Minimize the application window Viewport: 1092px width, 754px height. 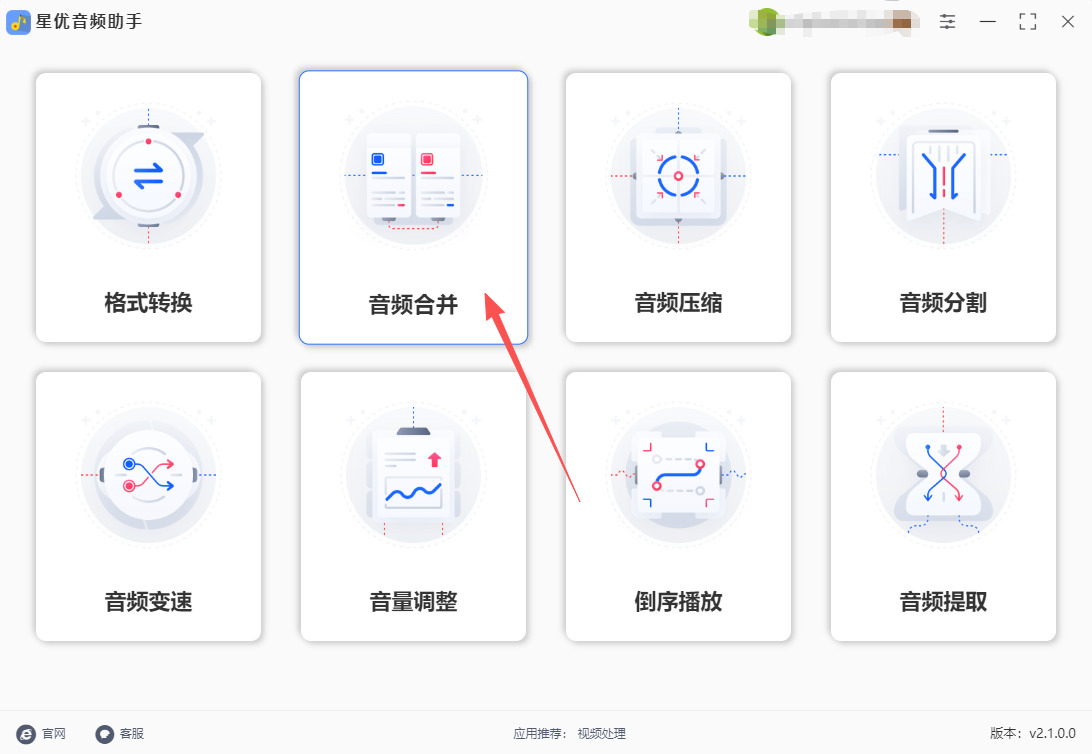pos(988,22)
